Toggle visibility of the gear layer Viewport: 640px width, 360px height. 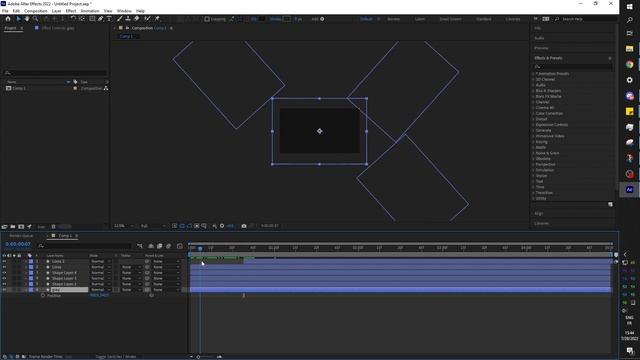4,290
